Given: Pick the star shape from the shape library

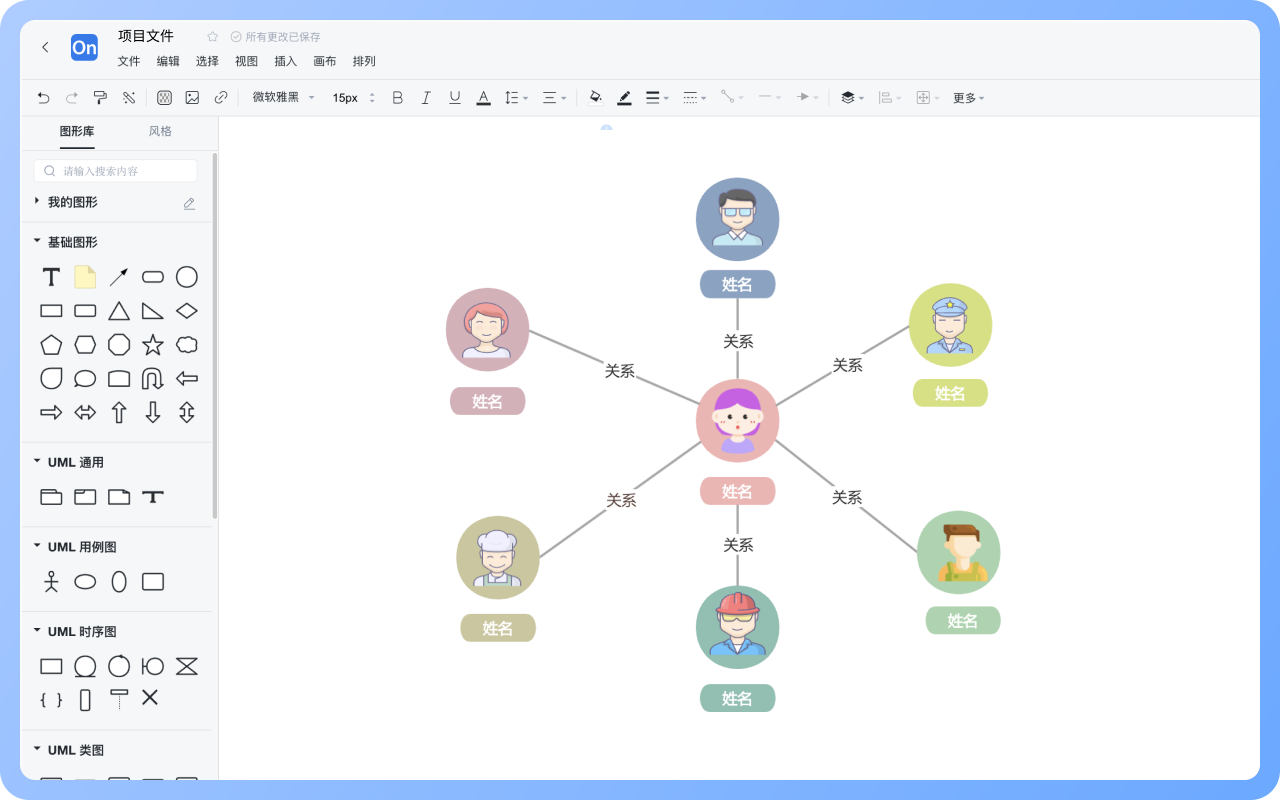Looking at the screenshot, I should (x=152, y=345).
